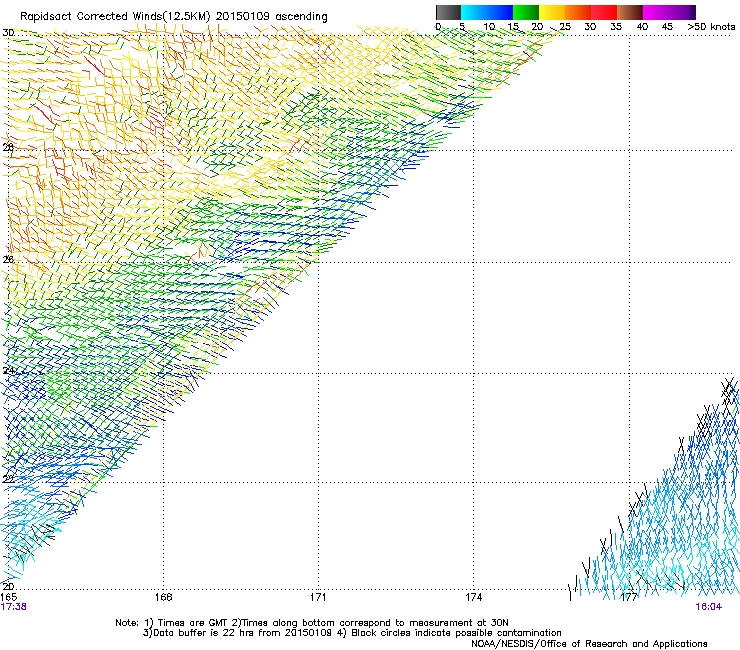Click the latitude label '30'

(8, 33)
